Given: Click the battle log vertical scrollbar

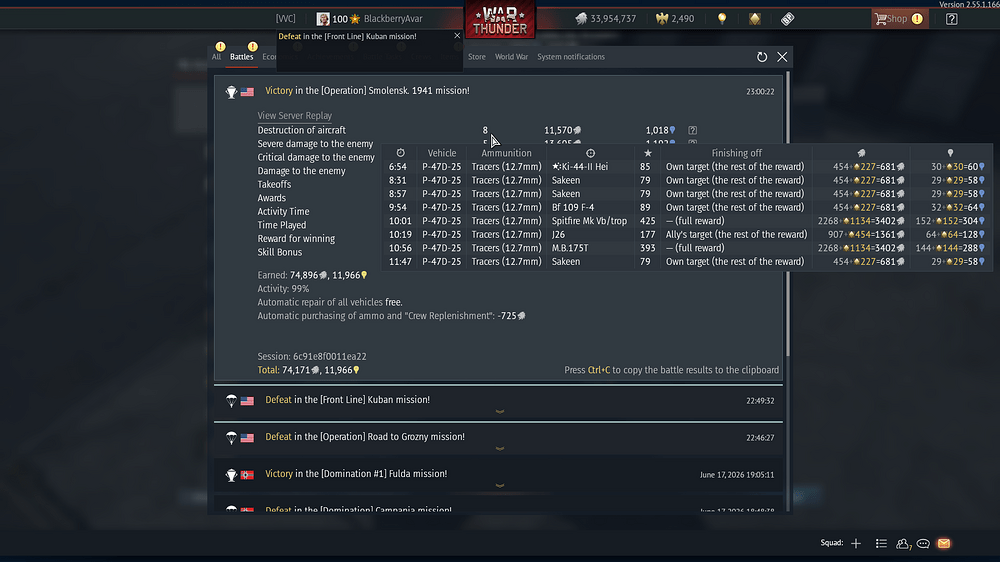Looking at the screenshot, I should point(788,214).
